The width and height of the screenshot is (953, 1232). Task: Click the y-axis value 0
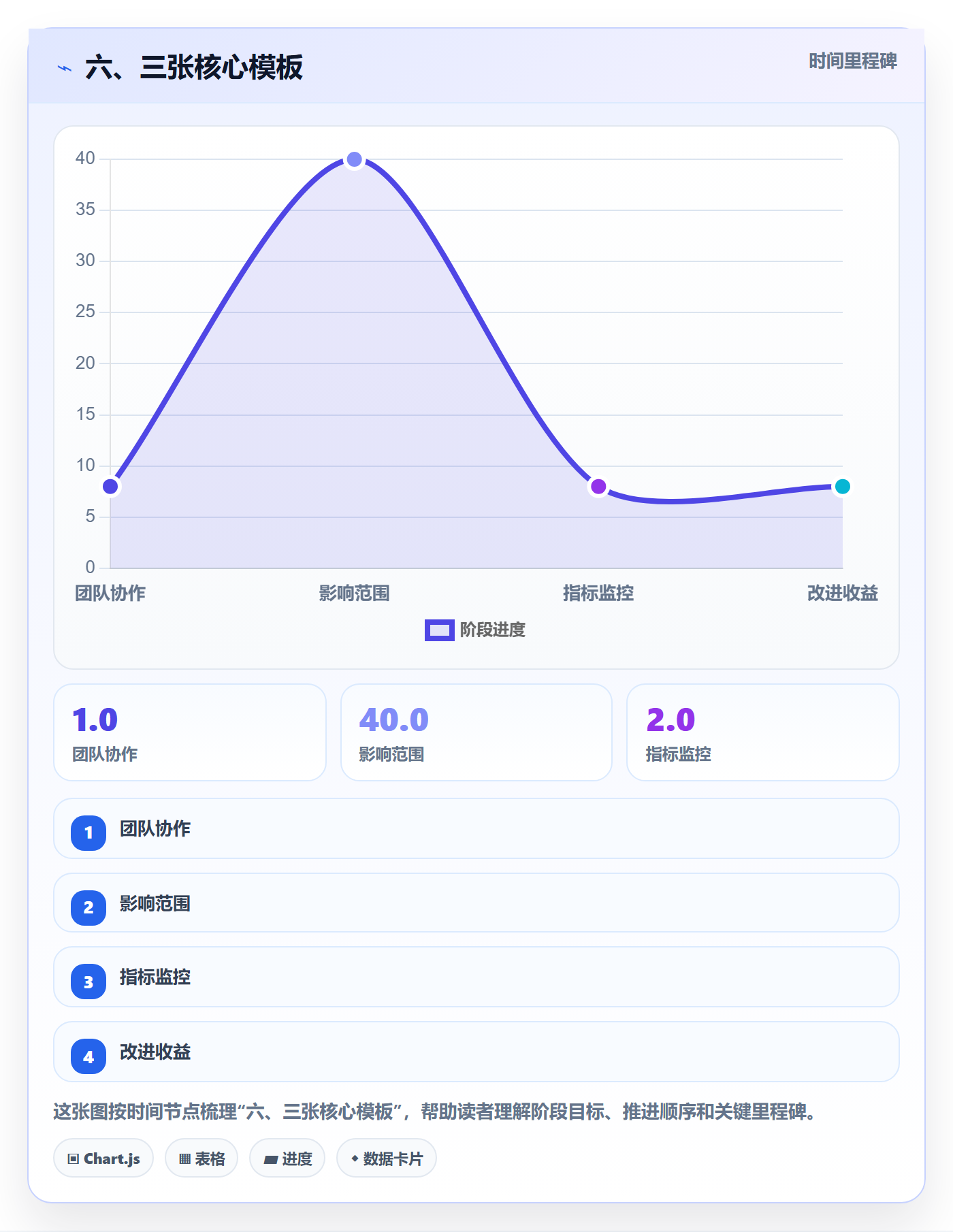pyautogui.click(x=90, y=567)
